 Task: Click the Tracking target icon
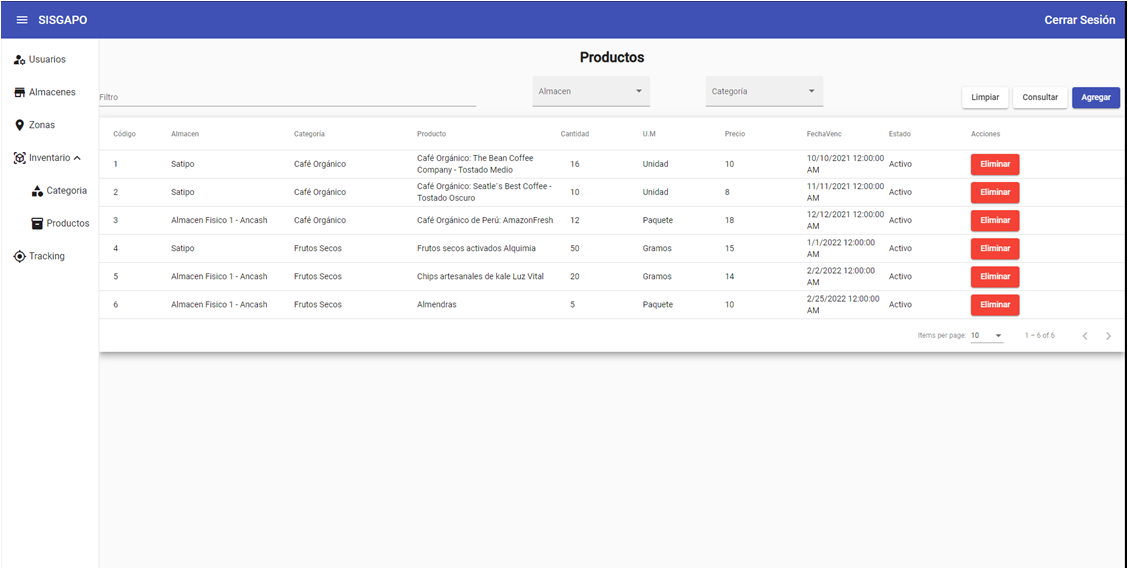click(19, 257)
